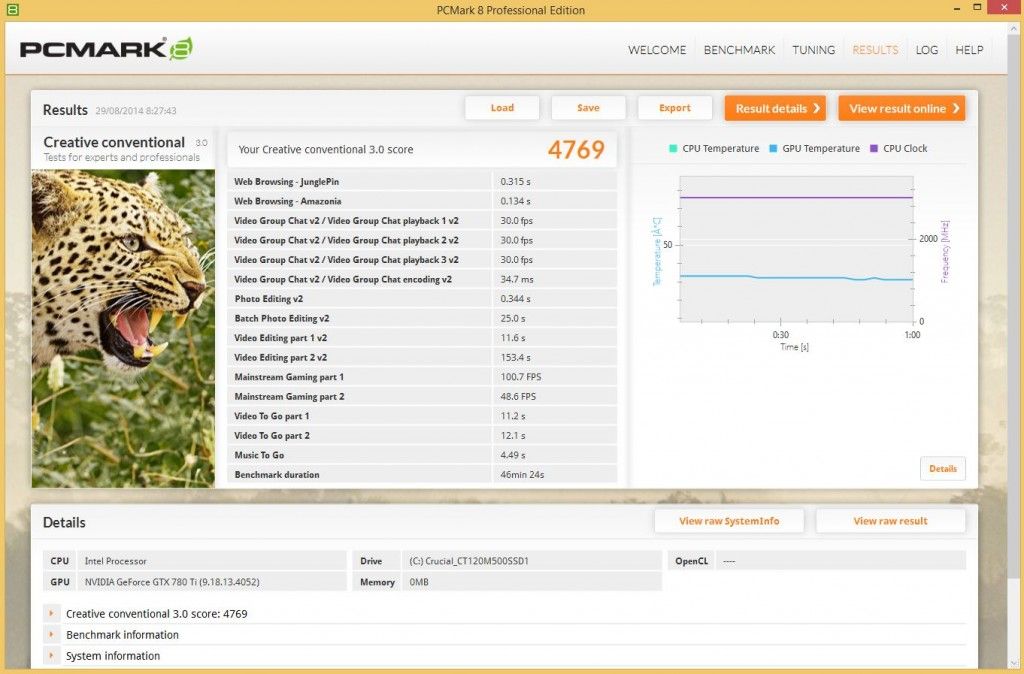Click the CPU Clock legend swatch
This screenshot has width=1024, height=674.
pos(874,148)
